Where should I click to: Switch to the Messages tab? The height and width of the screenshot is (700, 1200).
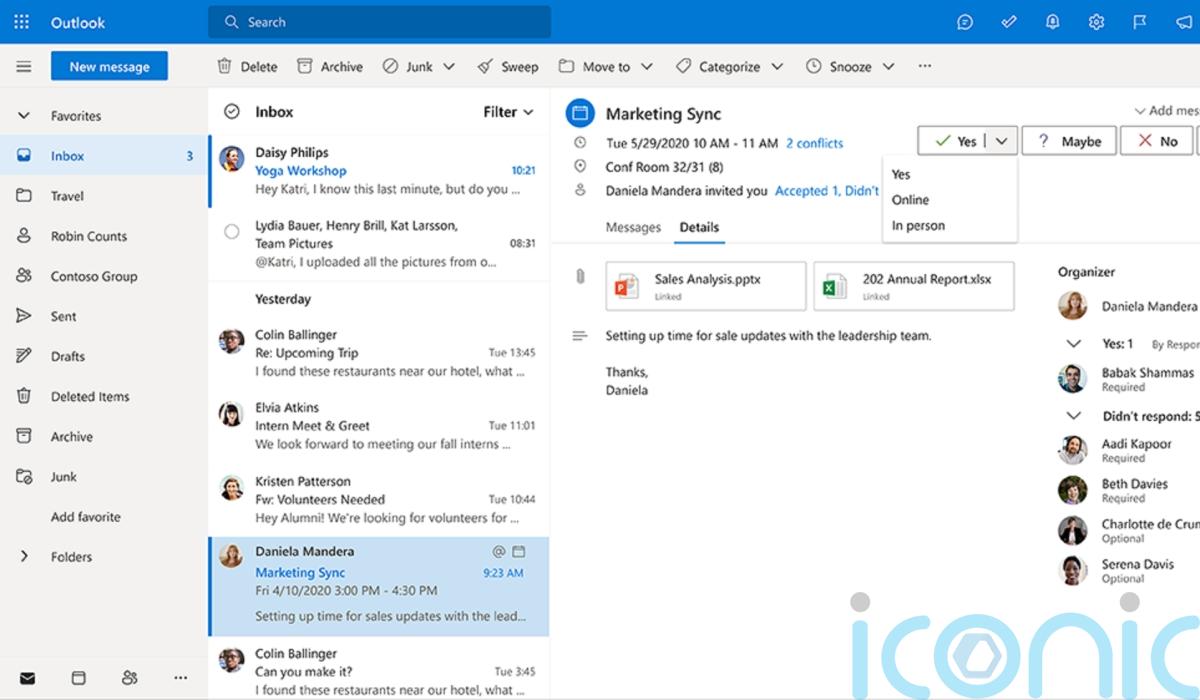click(x=633, y=227)
